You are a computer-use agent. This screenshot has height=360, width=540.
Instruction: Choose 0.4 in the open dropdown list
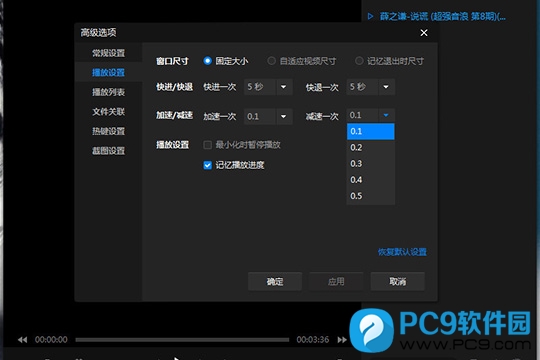(x=371, y=180)
